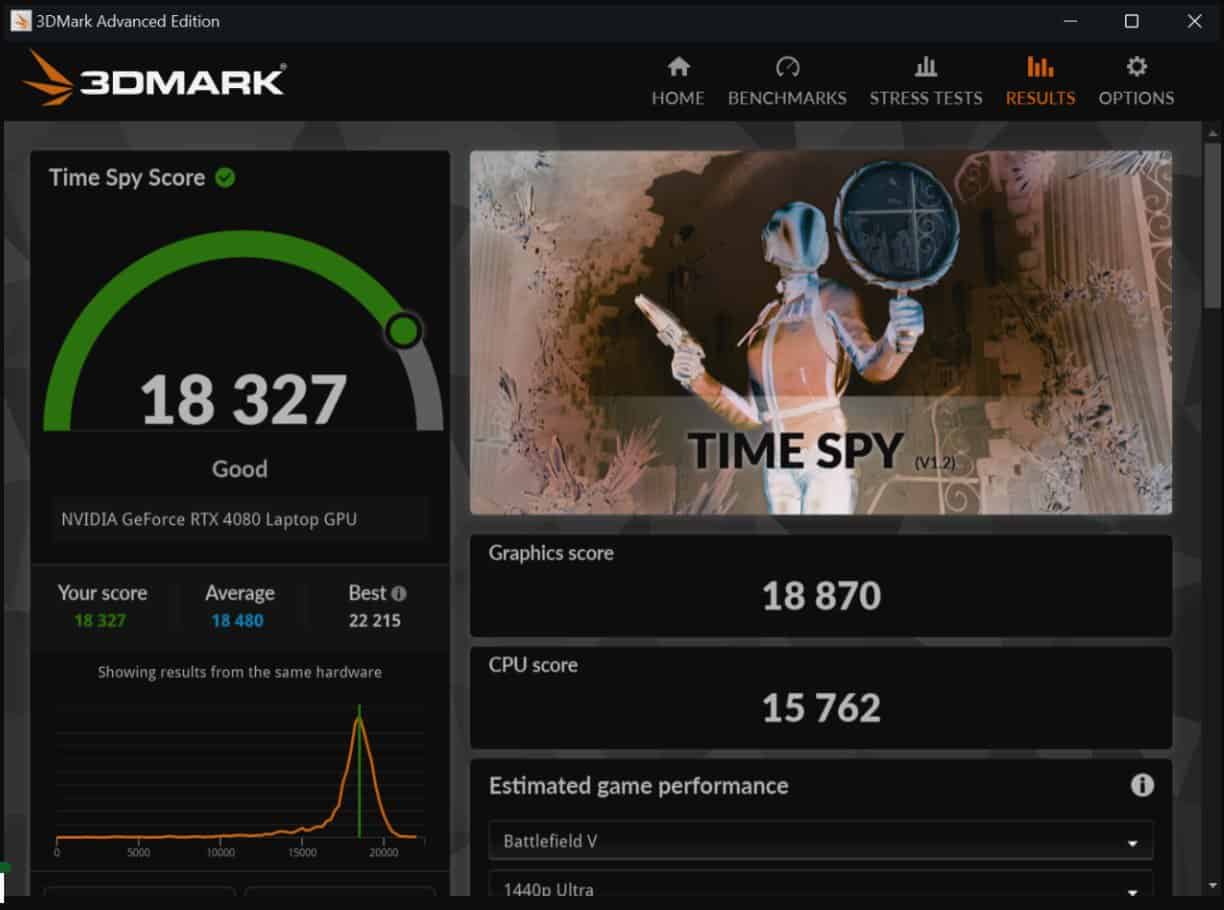
Task: Switch to the STRESS TESTS tab label
Action: [926, 98]
